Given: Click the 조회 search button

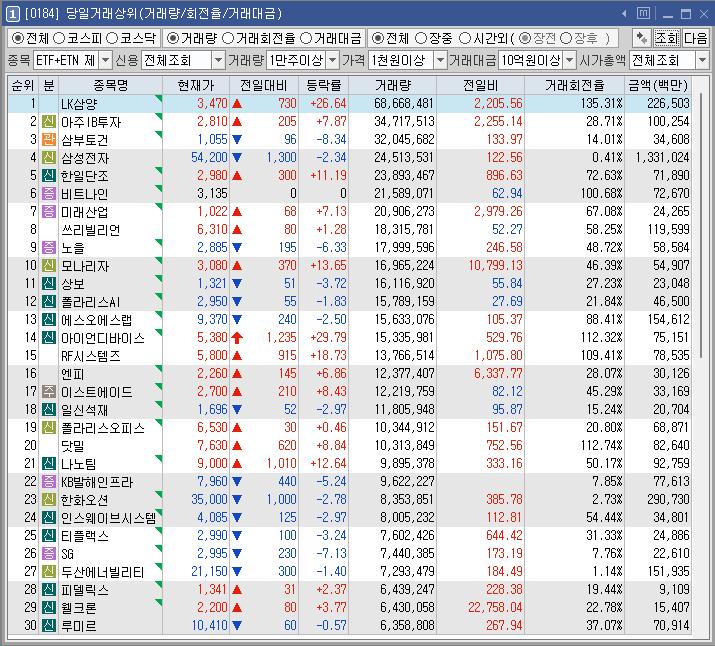Looking at the screenshot, I should pos(667,38).
